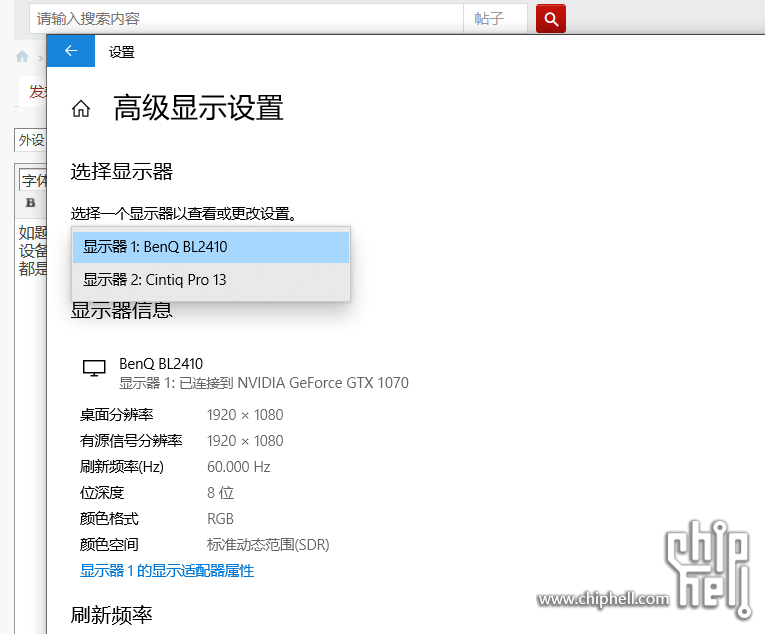The width and height of the screenshot is (765, 634).
Task: Click the 60.000 Hz refresh rate value
Action: pos(238,467)
